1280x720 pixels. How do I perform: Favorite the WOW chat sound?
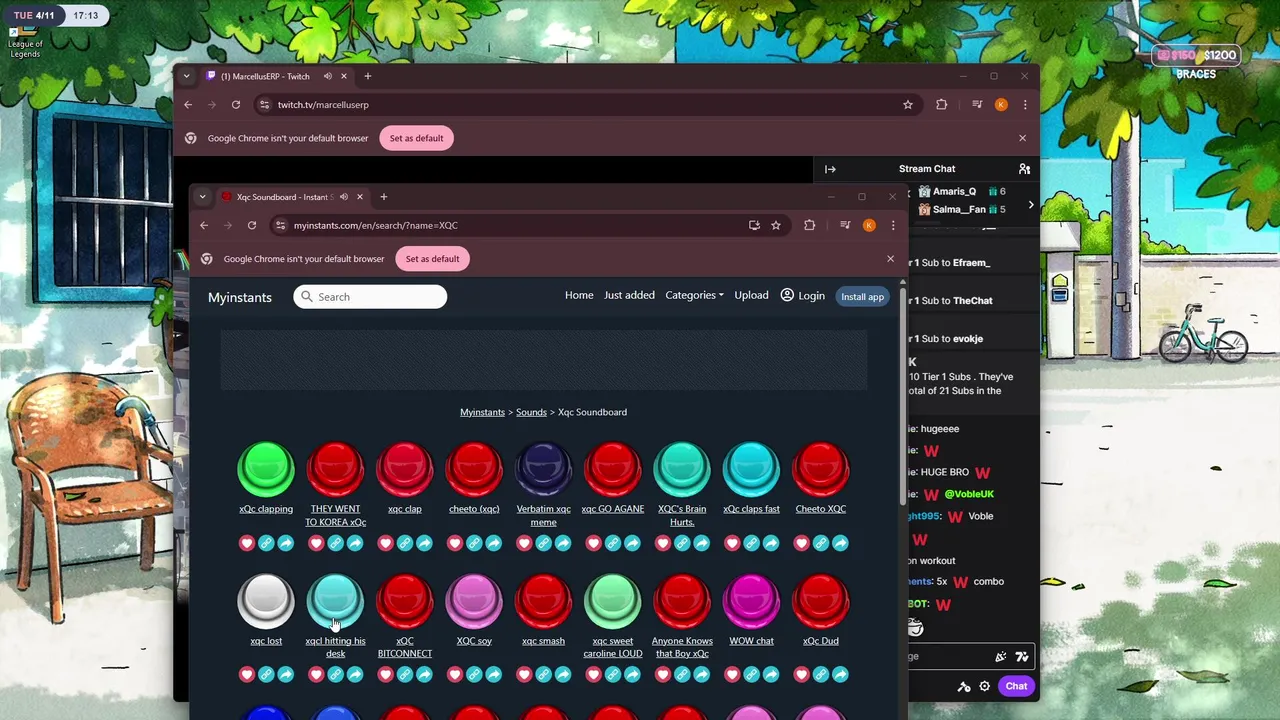click(732, 675)
